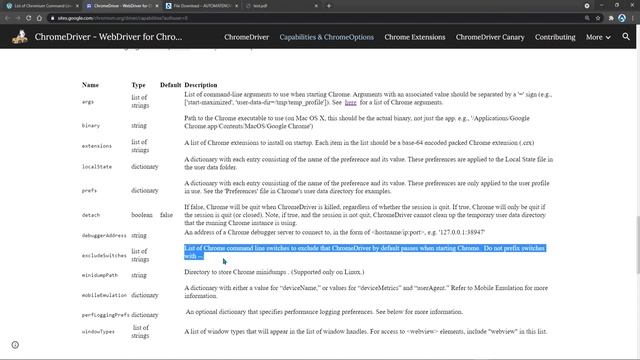Click the ChromeDriver site logo

click(x=20, y=37)
